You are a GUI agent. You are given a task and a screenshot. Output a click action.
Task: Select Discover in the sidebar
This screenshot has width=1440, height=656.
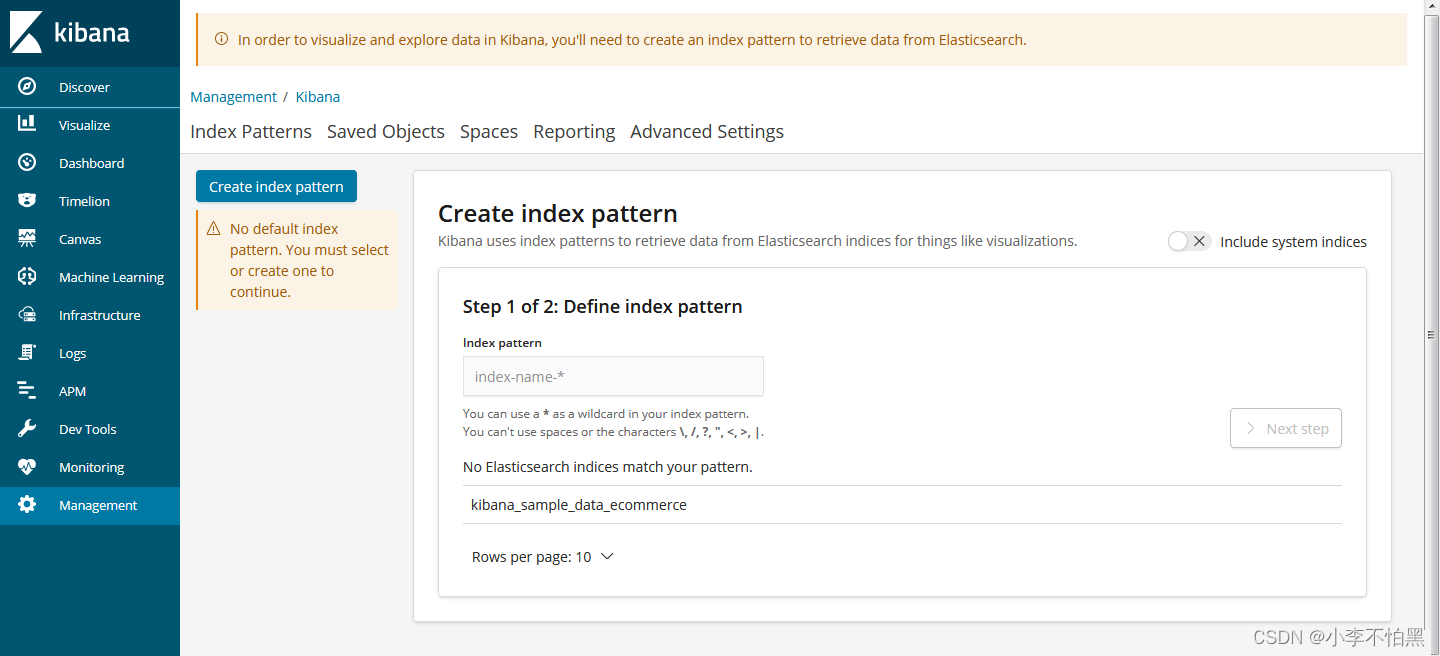(90, 87)
